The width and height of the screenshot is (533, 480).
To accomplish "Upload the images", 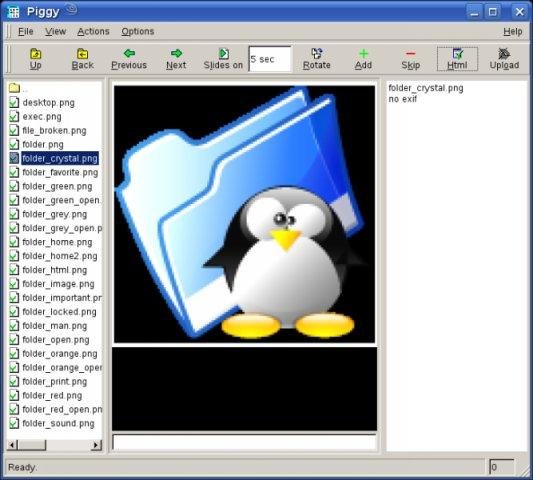I will point(504,59).
